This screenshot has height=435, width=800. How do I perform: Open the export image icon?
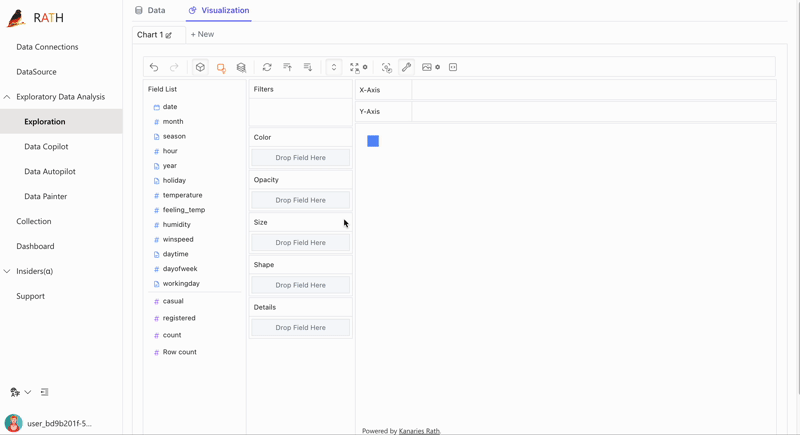(x=427, y=67)
